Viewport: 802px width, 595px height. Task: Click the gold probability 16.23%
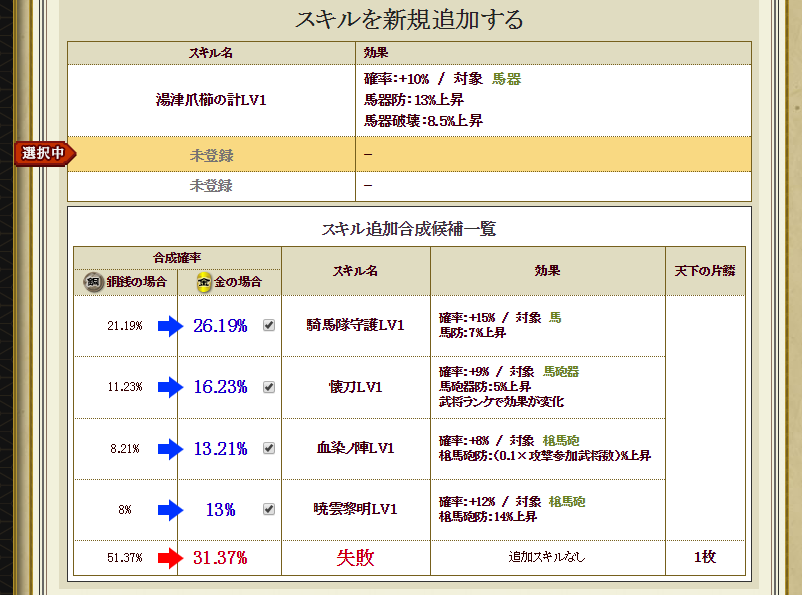[220, 387]
